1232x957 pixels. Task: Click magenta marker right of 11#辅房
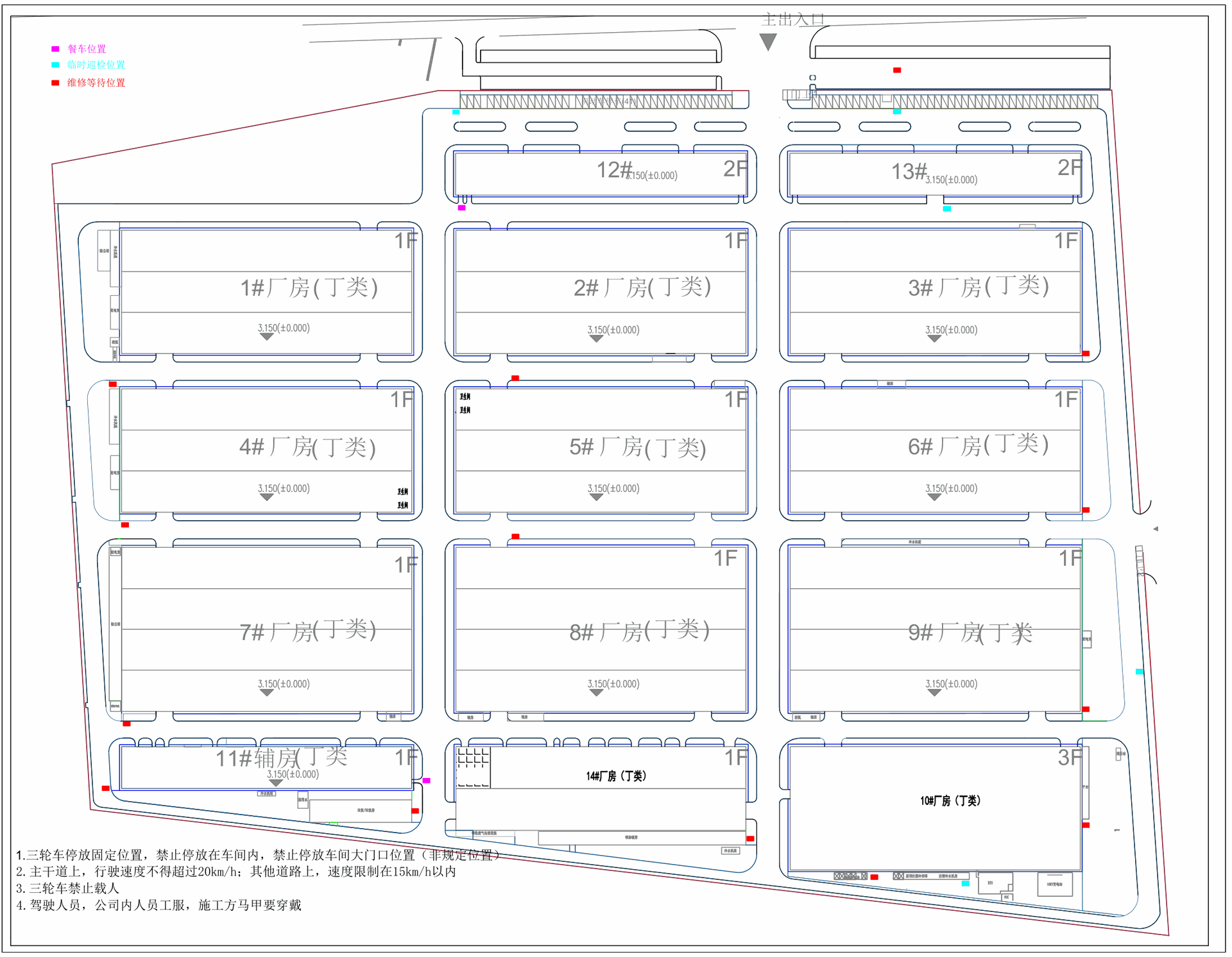pyautogui.click(x=427, y=781)
